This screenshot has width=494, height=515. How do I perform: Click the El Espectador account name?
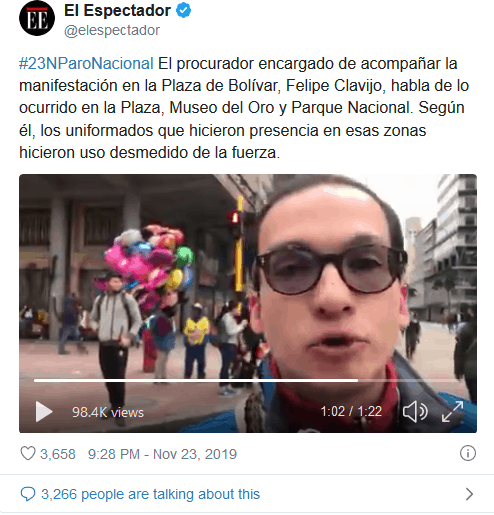tap(117, 11)
